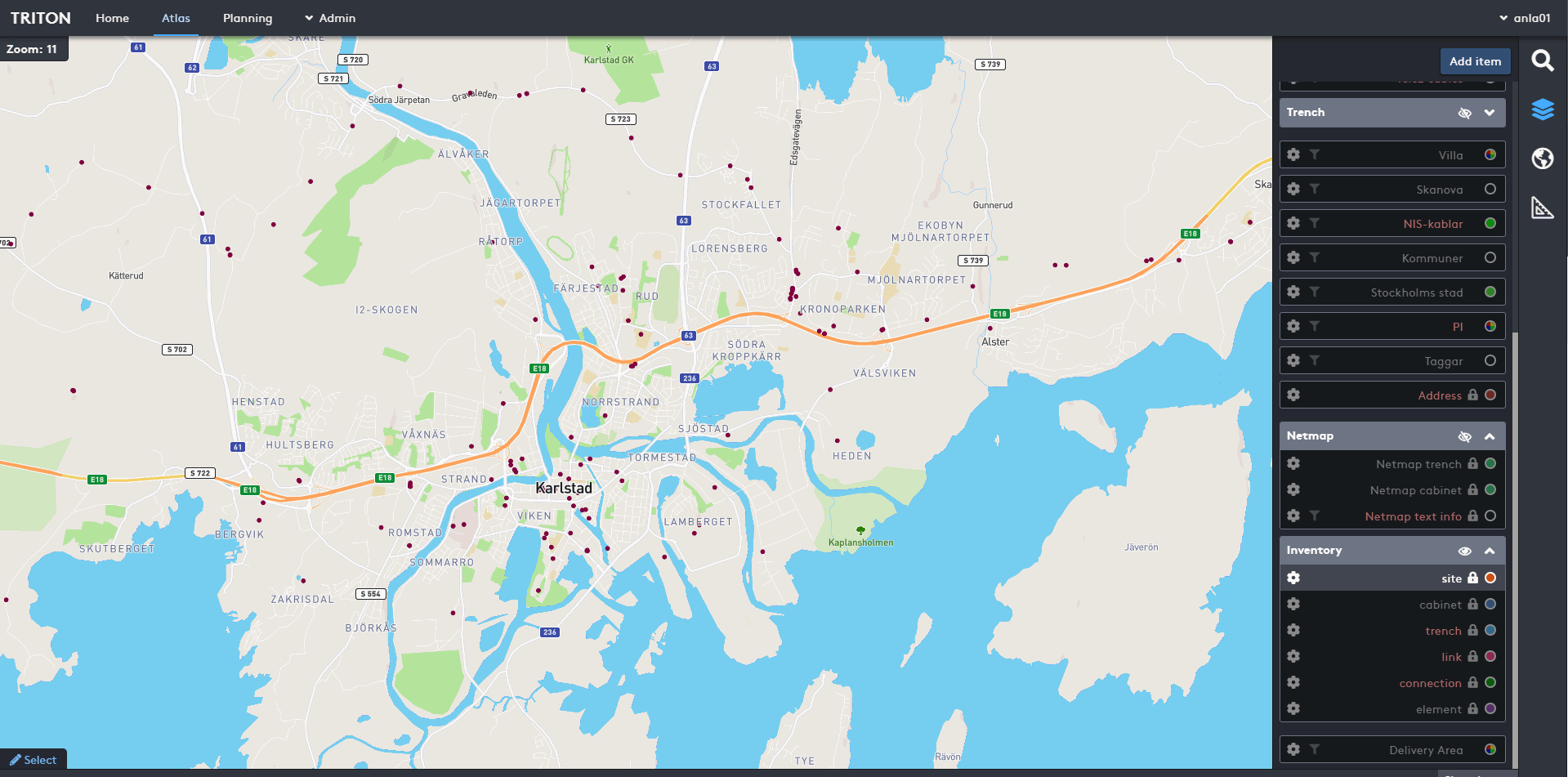Image resolution: width=1568 pixels, height=777 pixels.
Task: Collapse the Inventory group chevron
Action: coord(1490,551)
